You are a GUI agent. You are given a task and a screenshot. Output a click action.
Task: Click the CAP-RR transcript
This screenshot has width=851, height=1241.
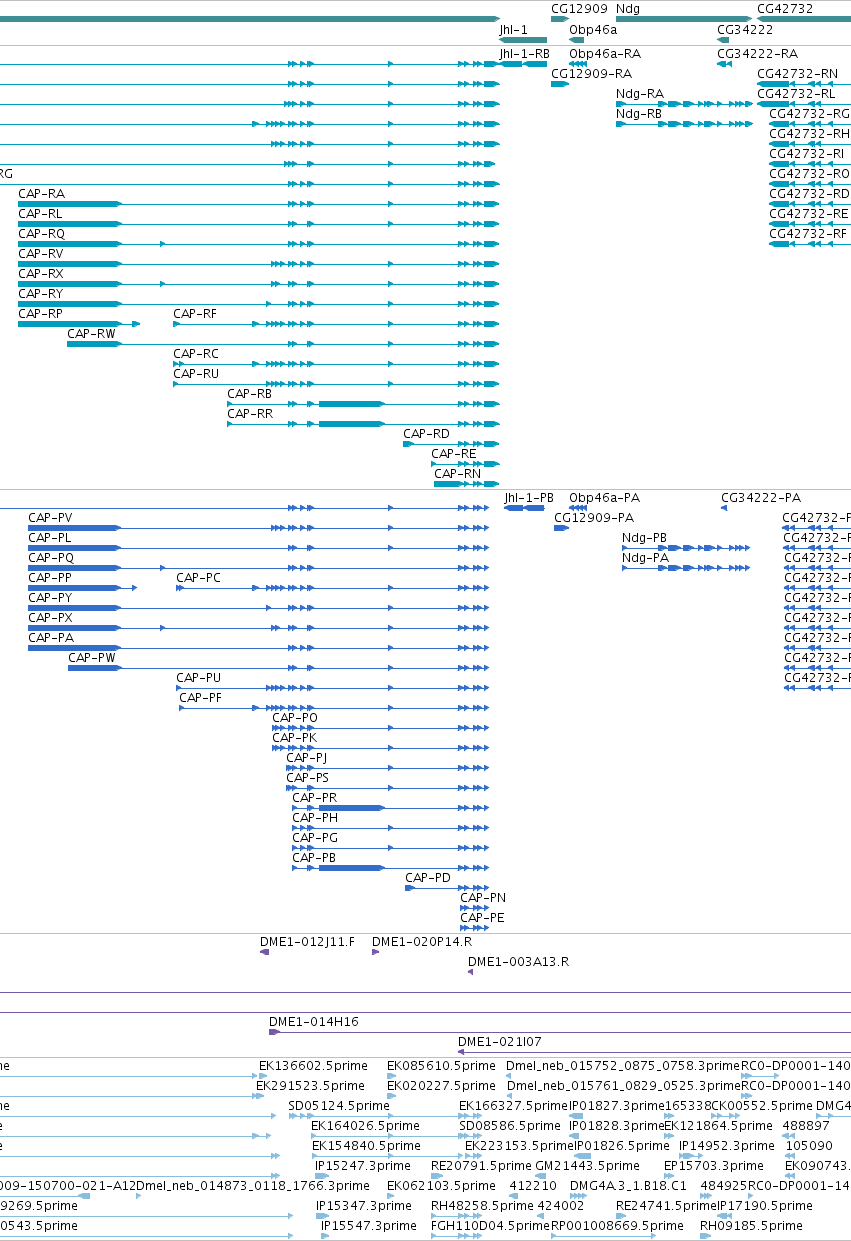363,424
